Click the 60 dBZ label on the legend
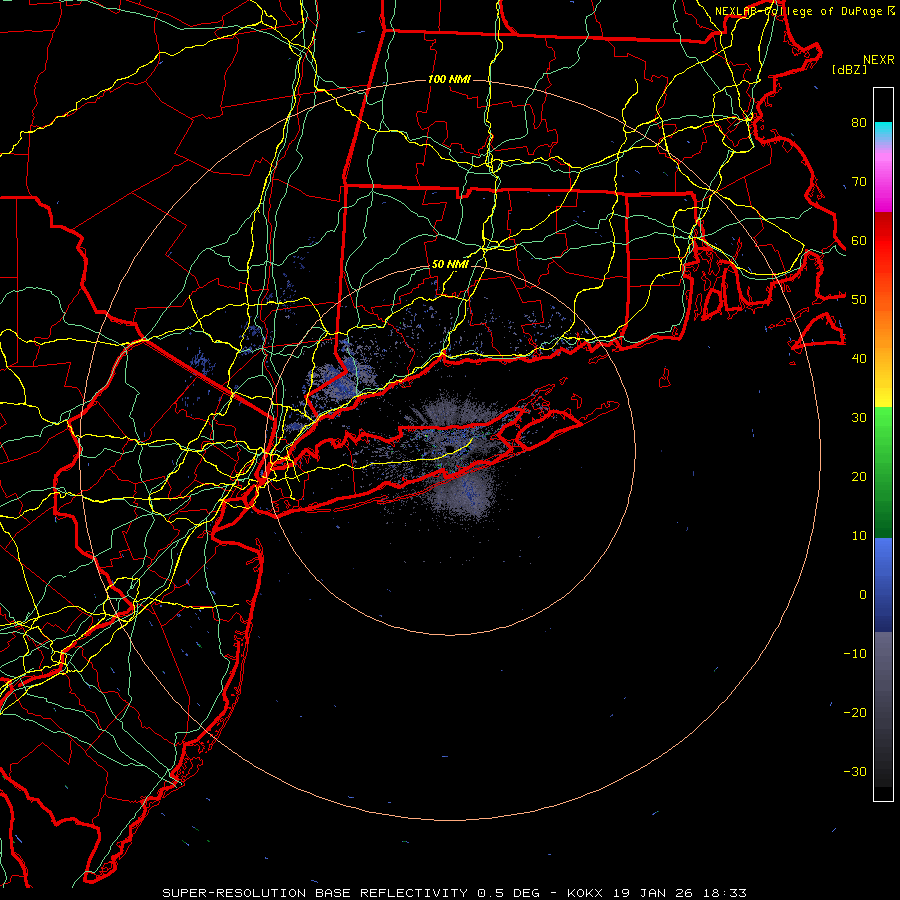 click(x=859, y=240)
